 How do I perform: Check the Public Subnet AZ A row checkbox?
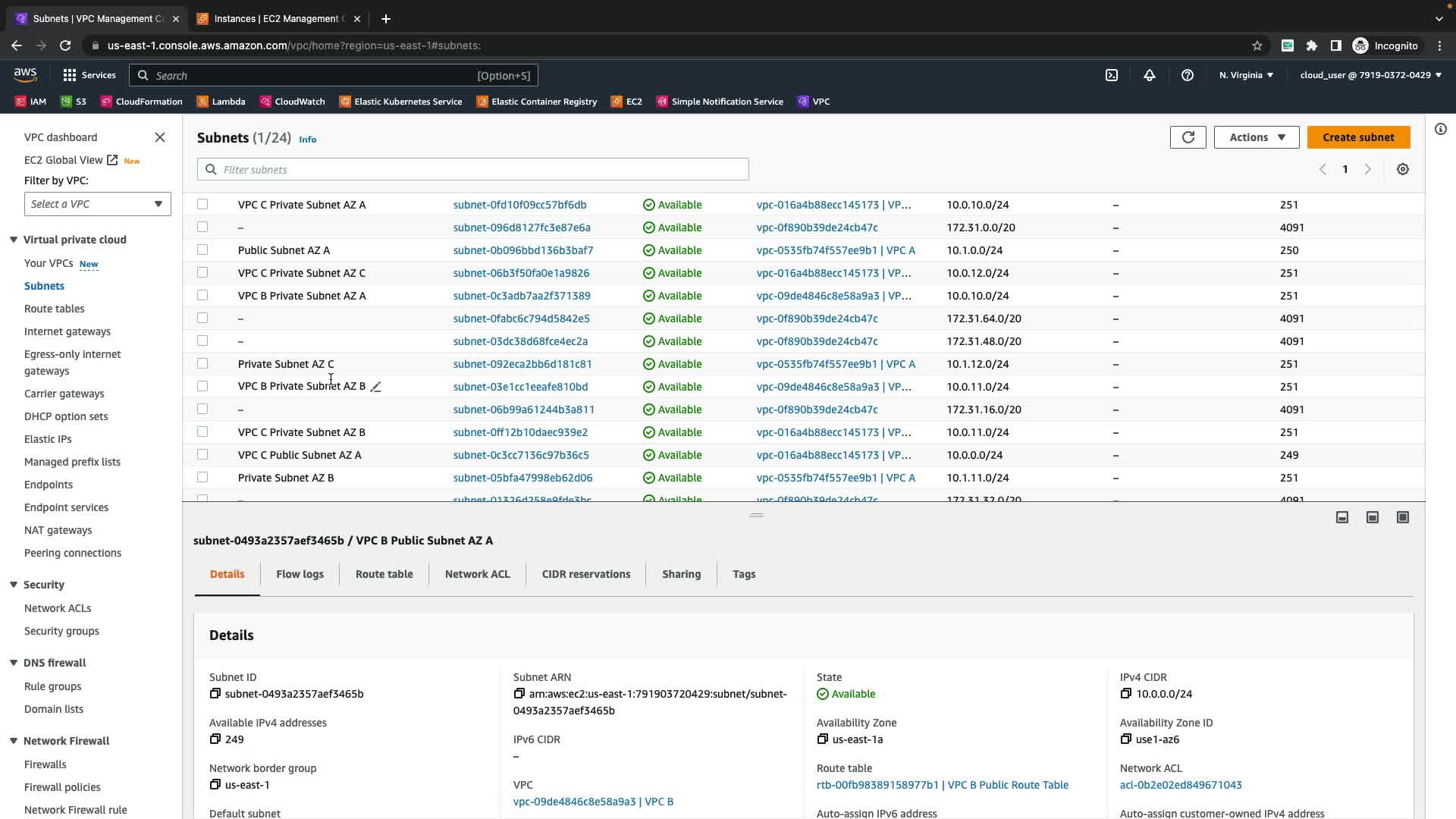[202, 249]
